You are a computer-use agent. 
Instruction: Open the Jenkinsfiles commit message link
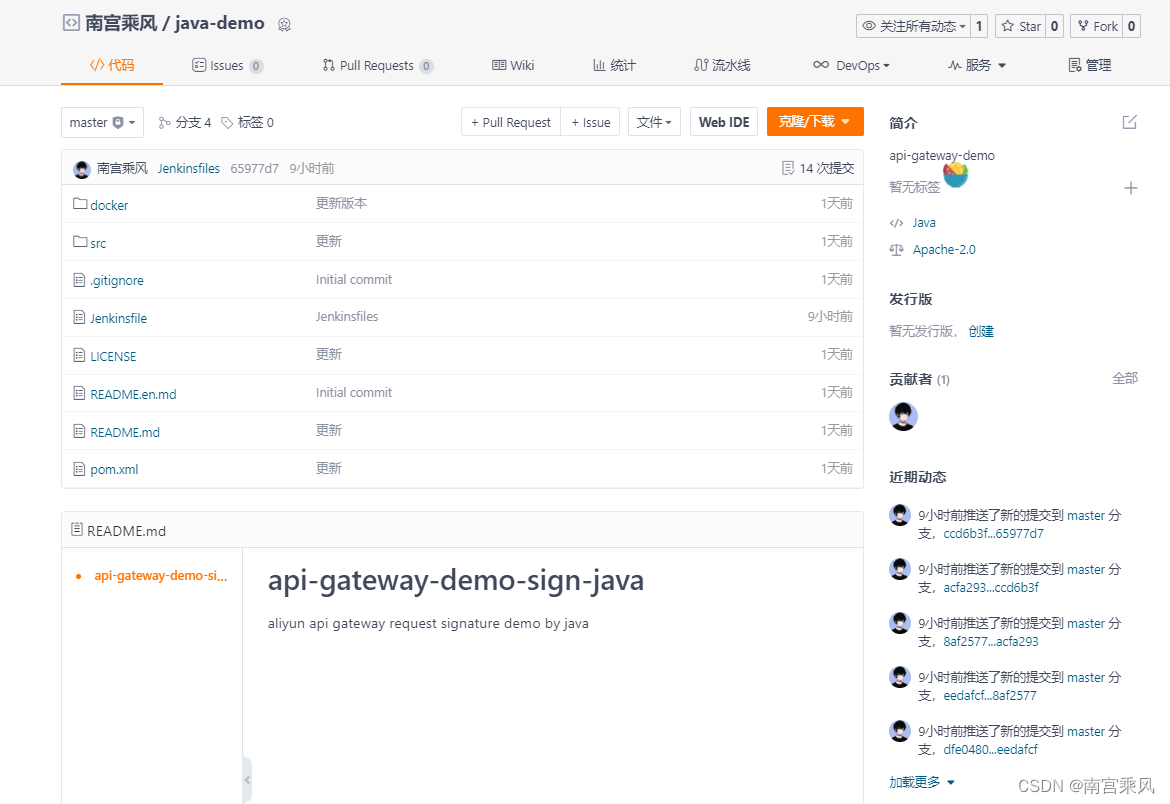click(189, 169)
